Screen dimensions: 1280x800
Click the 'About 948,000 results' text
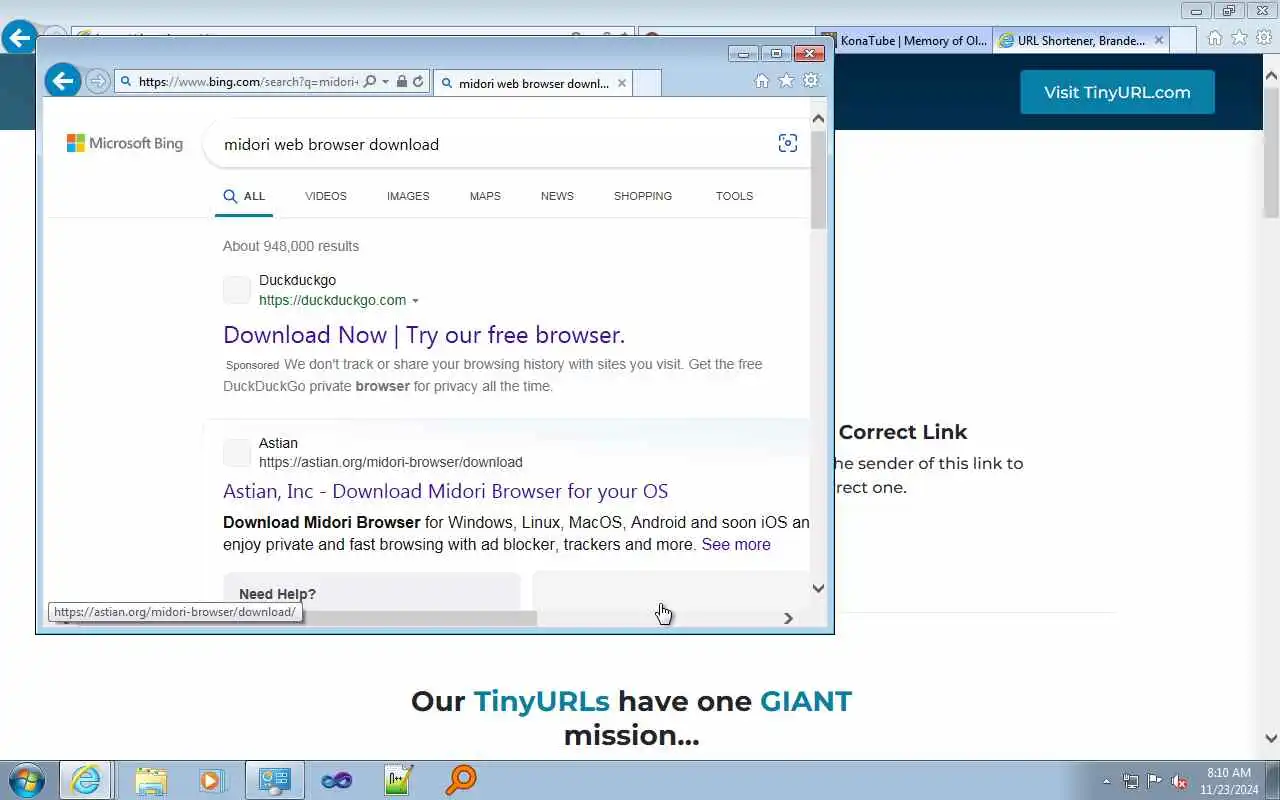click(291, 246)
